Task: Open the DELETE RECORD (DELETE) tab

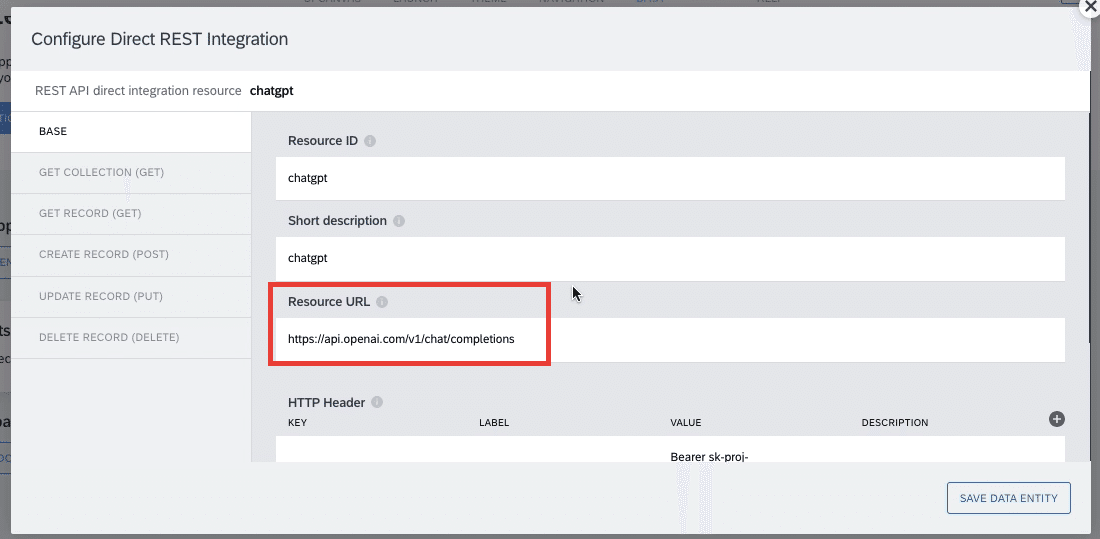Action: [131, 338]
